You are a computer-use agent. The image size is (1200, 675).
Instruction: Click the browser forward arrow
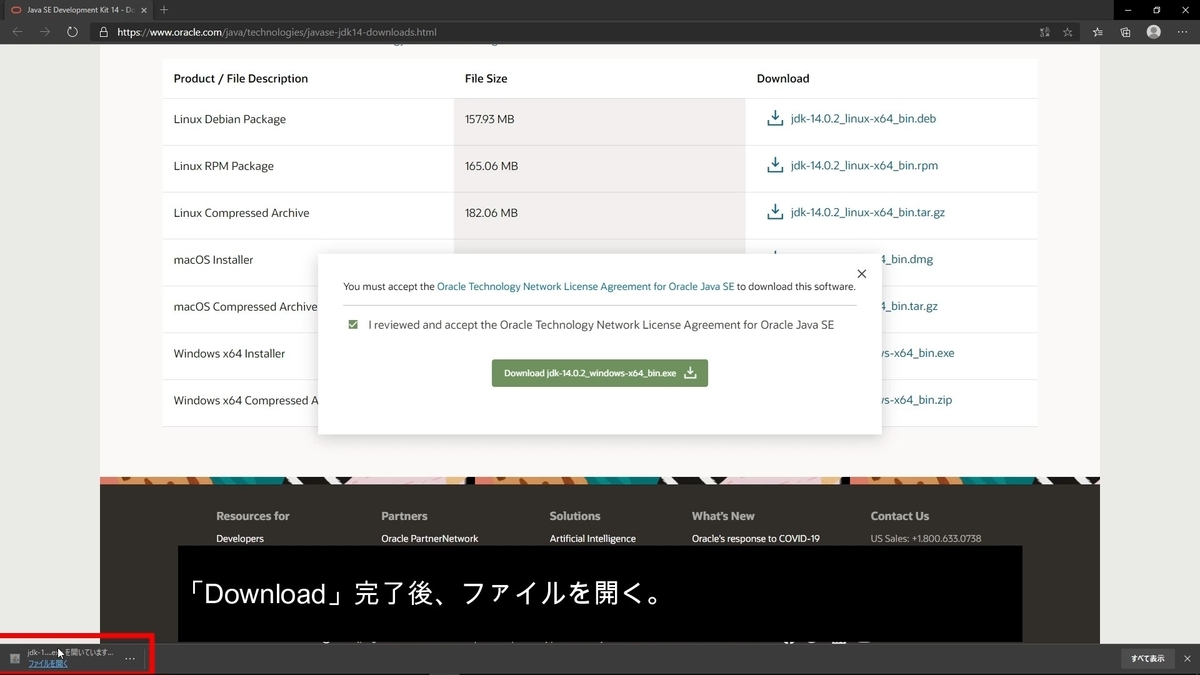coord(45,32)
